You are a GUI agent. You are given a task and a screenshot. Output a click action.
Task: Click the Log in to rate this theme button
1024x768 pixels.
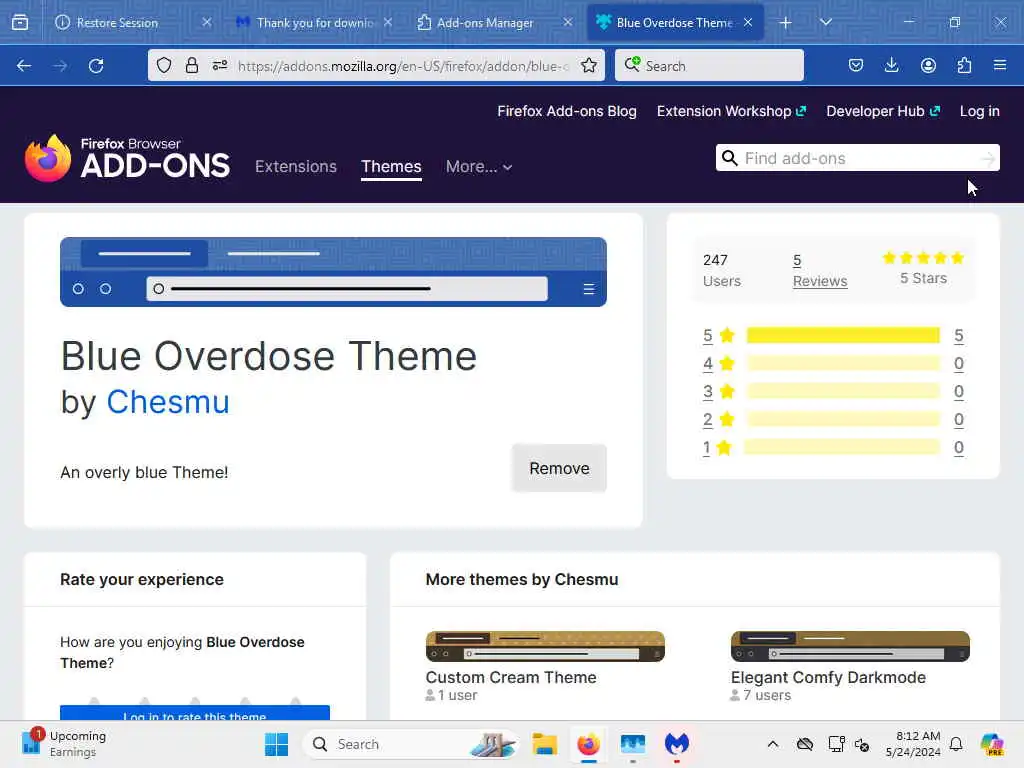195,712
